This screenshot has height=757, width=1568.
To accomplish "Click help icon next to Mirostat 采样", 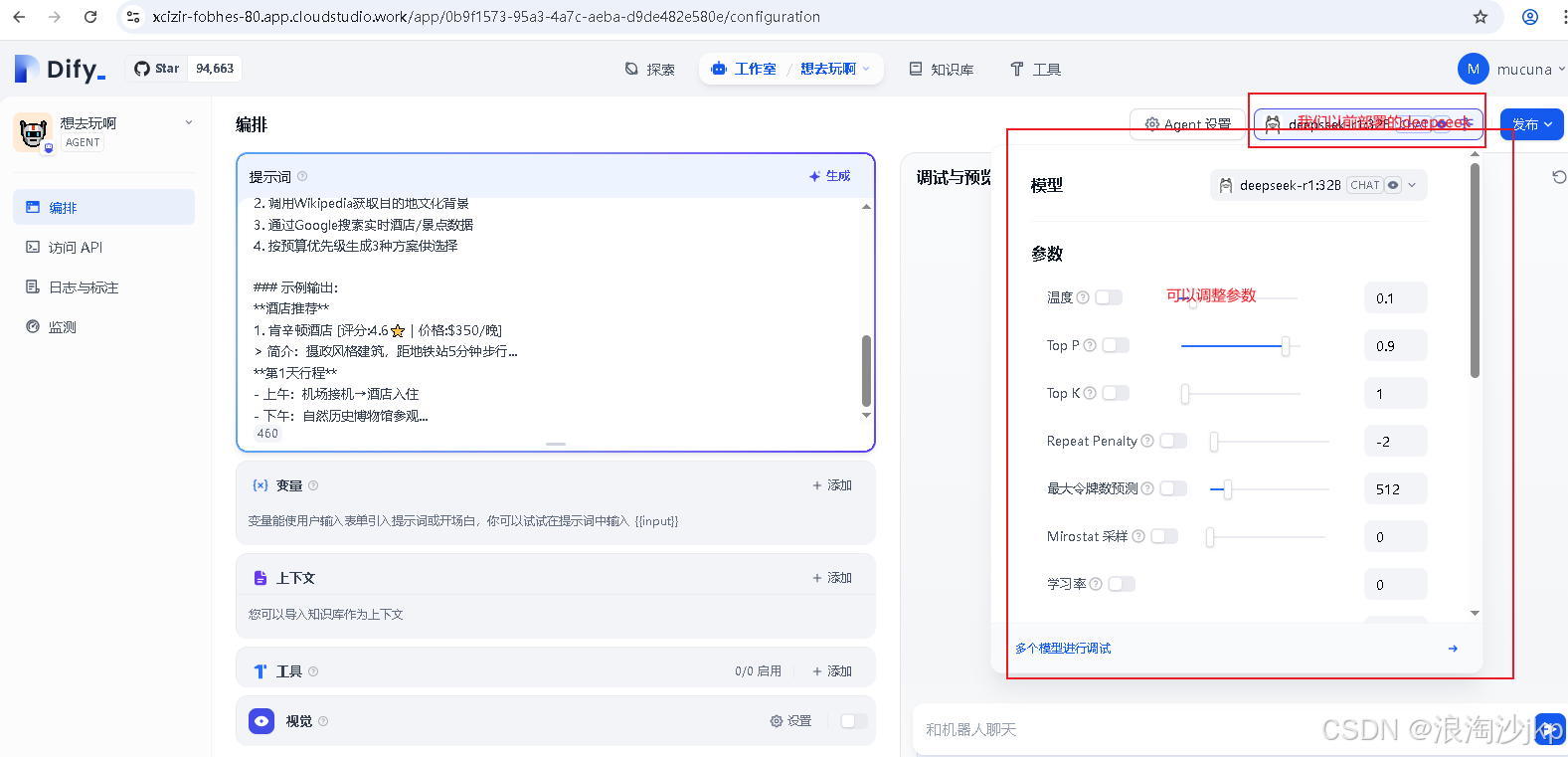I will [1138, 536].
